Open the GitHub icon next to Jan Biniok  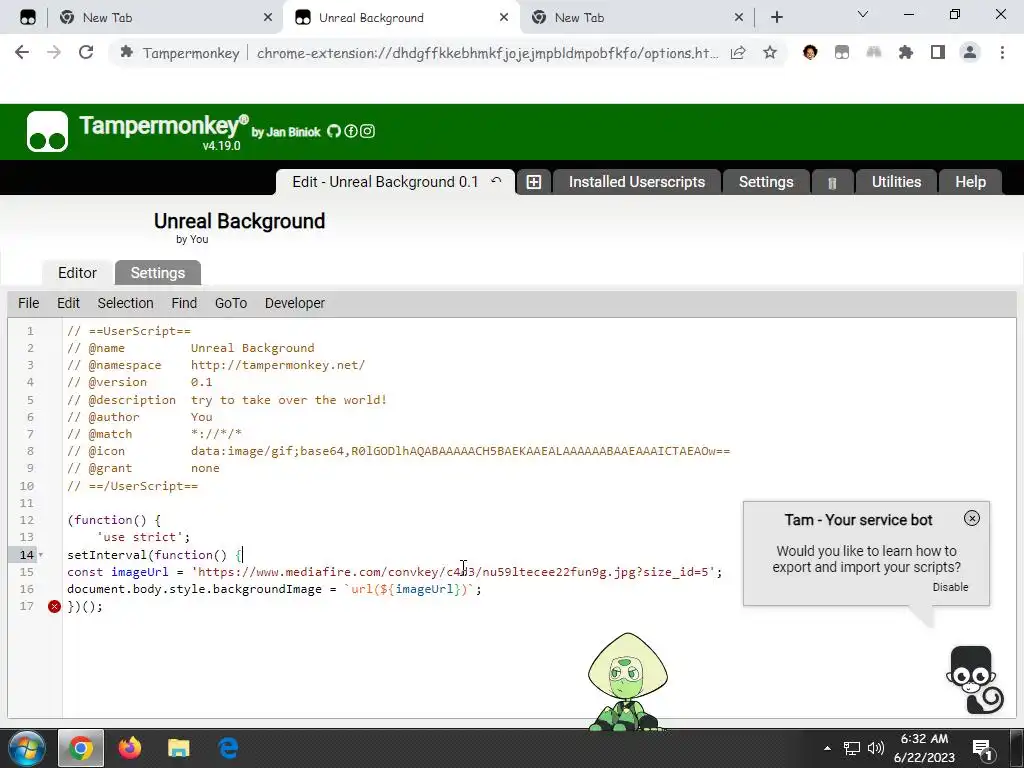[334, 131]
